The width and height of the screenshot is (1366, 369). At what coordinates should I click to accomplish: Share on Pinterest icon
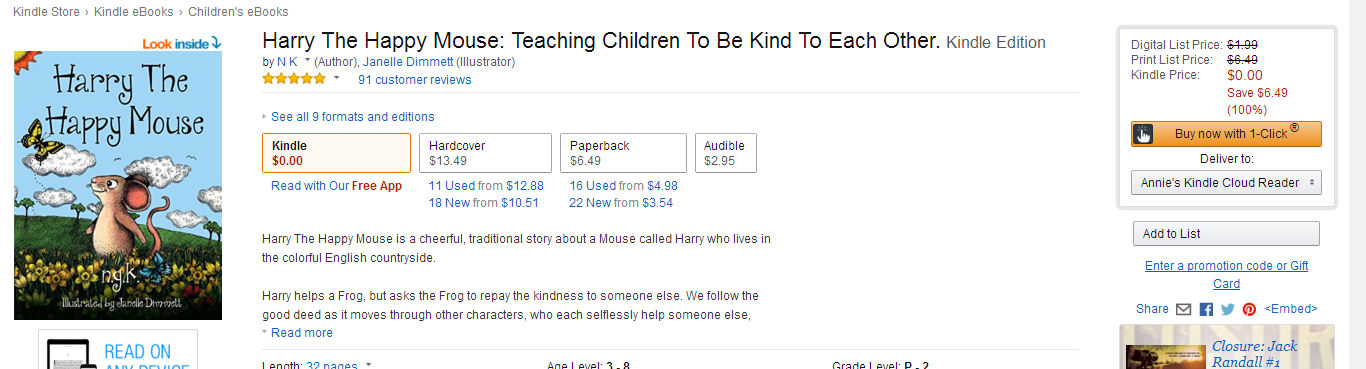tap(1249, 309)
